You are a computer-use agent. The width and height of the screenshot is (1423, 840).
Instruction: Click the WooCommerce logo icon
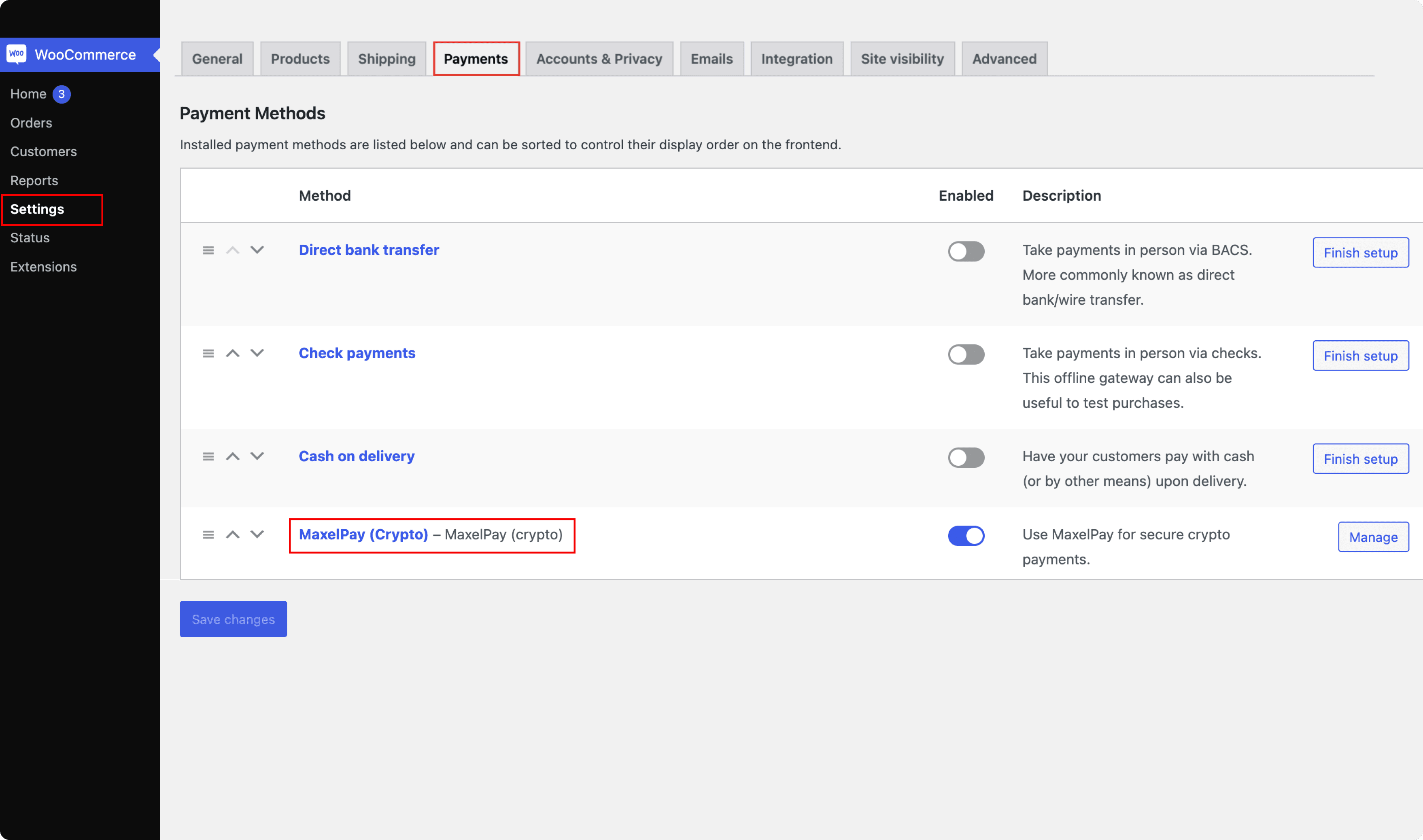16,54
